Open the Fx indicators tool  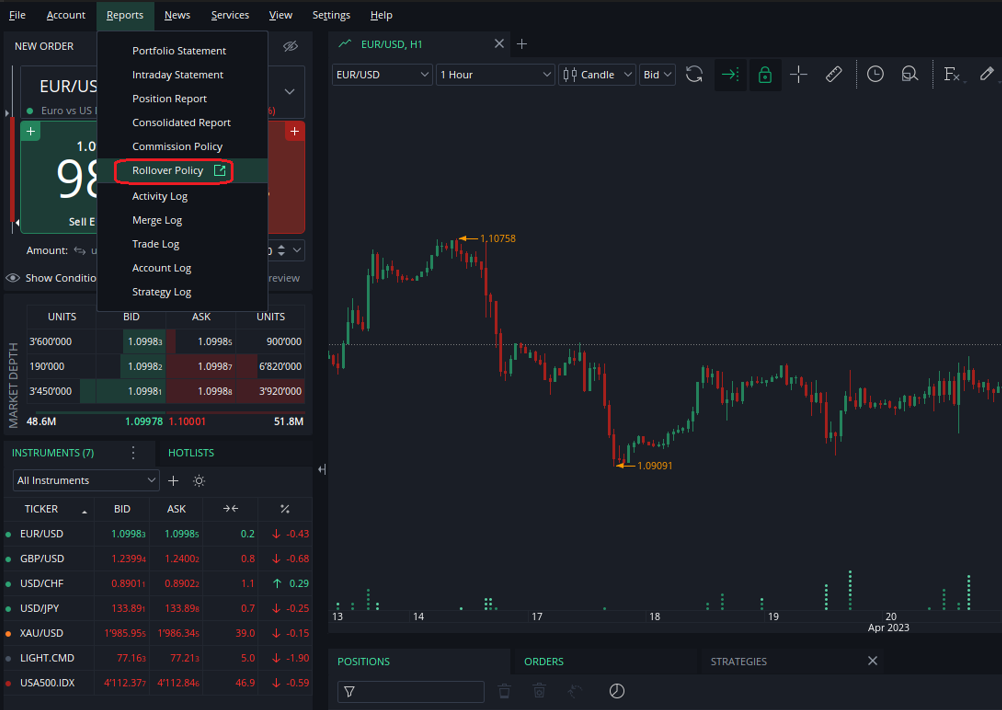click(x=951, y=75)
